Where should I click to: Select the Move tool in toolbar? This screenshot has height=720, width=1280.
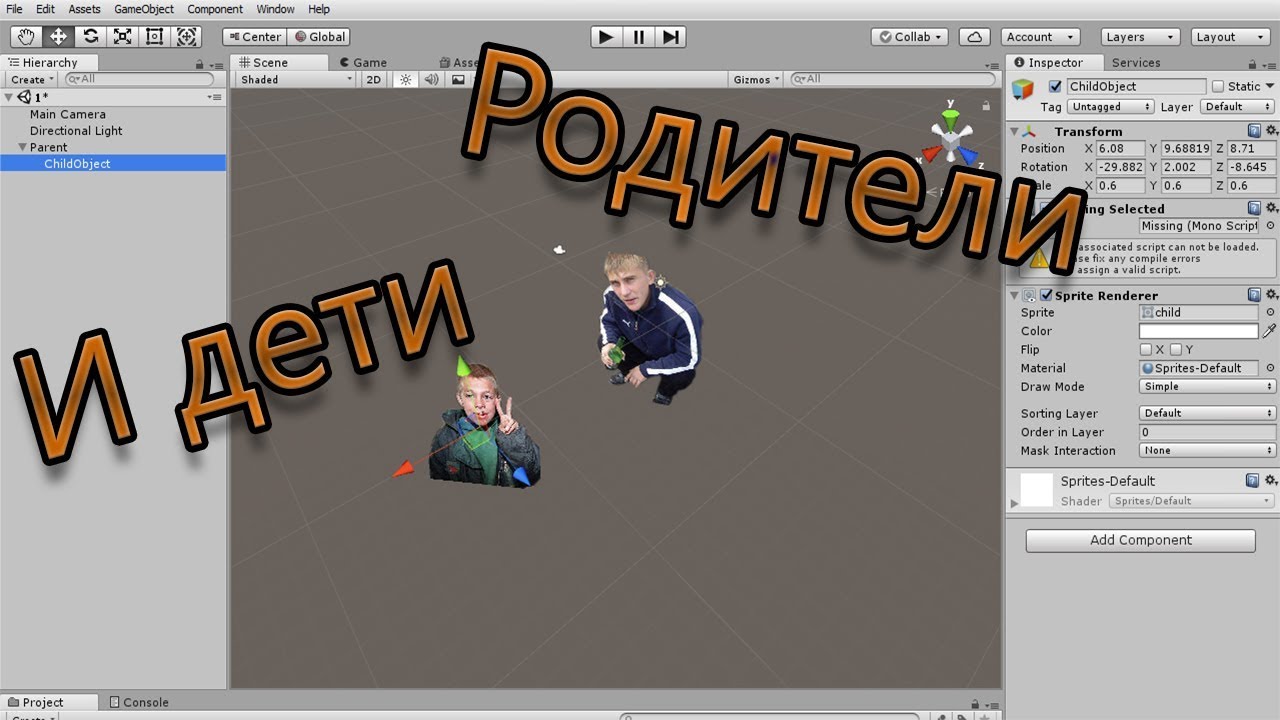[x=58, y=37]
